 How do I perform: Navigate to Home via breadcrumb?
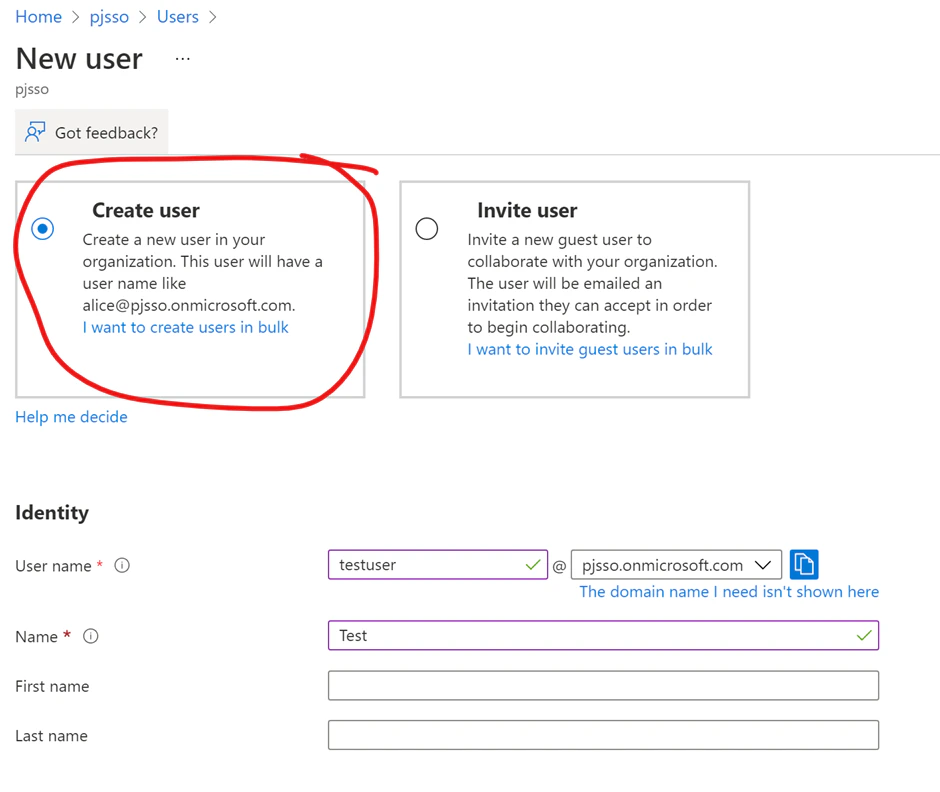point(38,16)
